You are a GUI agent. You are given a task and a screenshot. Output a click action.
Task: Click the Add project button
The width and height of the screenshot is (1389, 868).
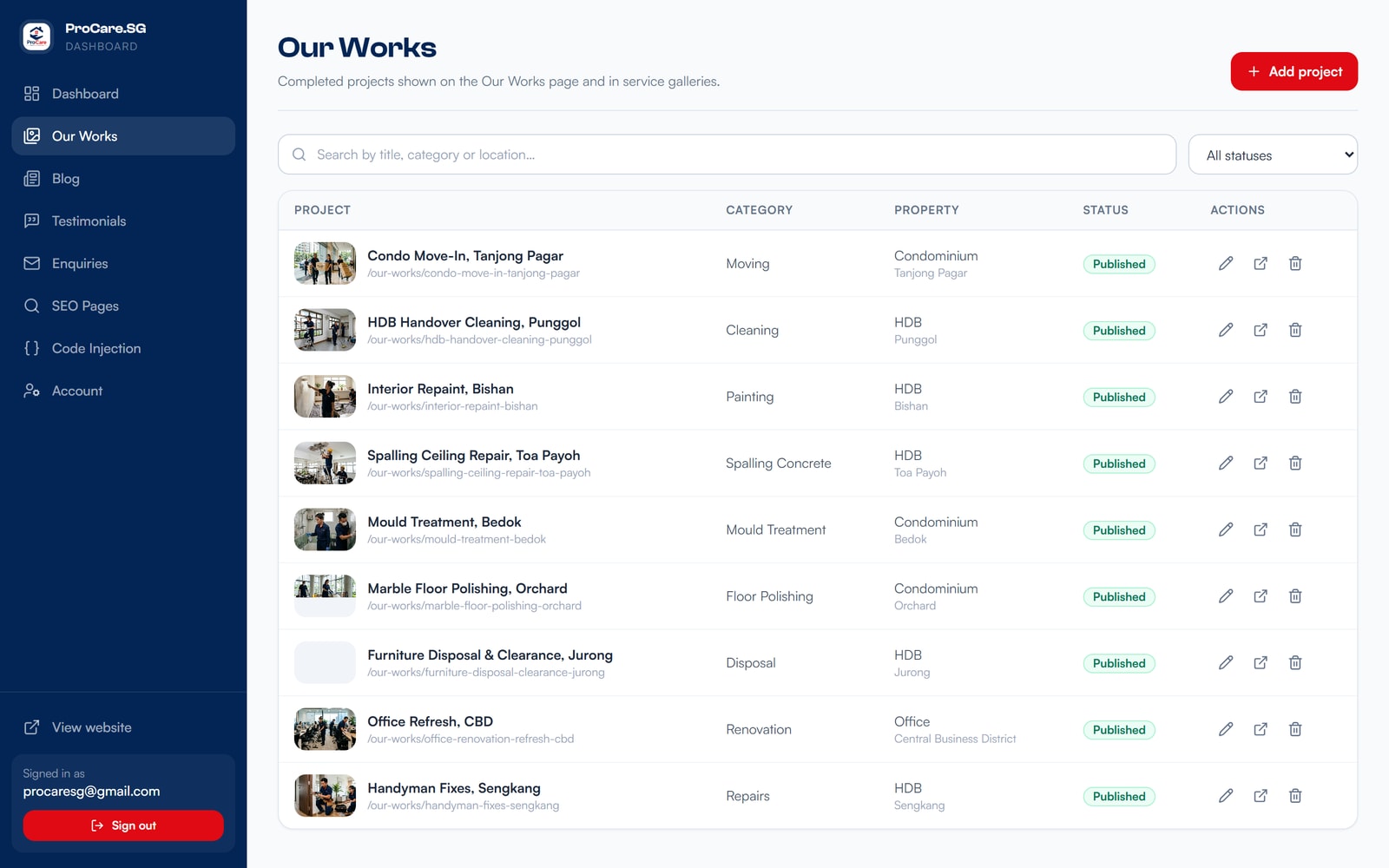point(1294,71)
